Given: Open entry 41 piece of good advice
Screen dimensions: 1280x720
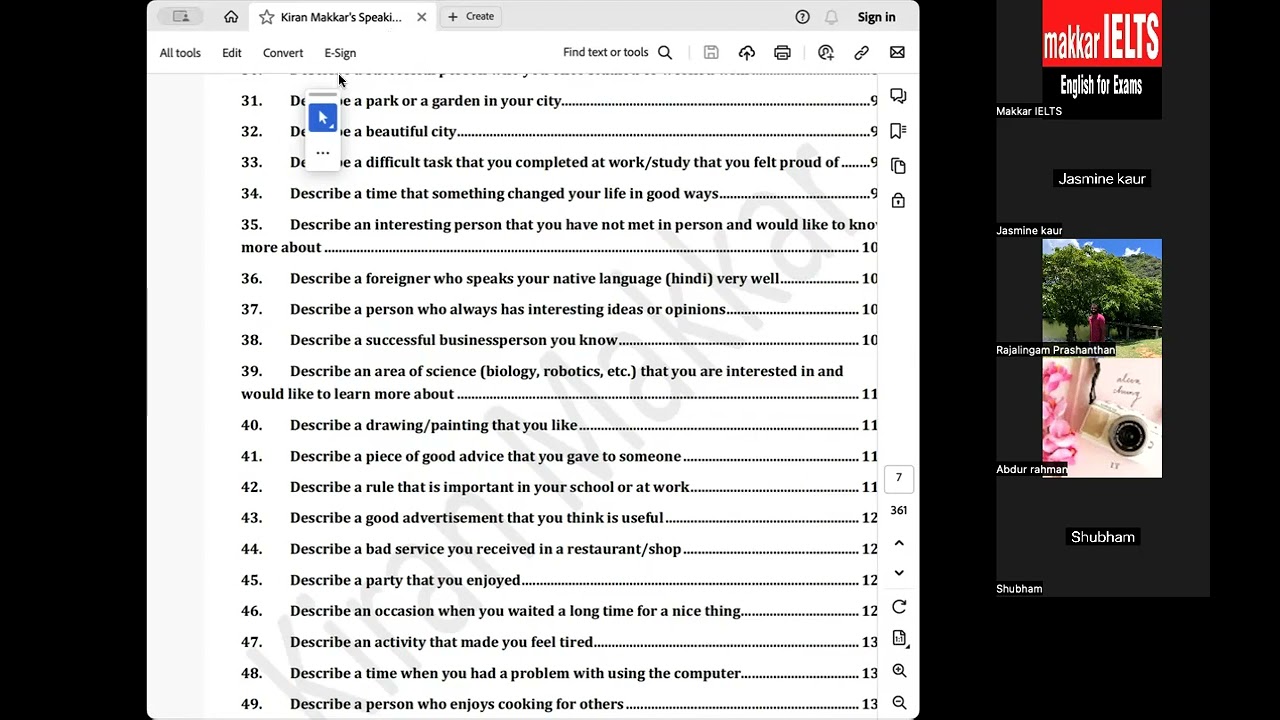Looking at the screenshot, I should 559,457.
